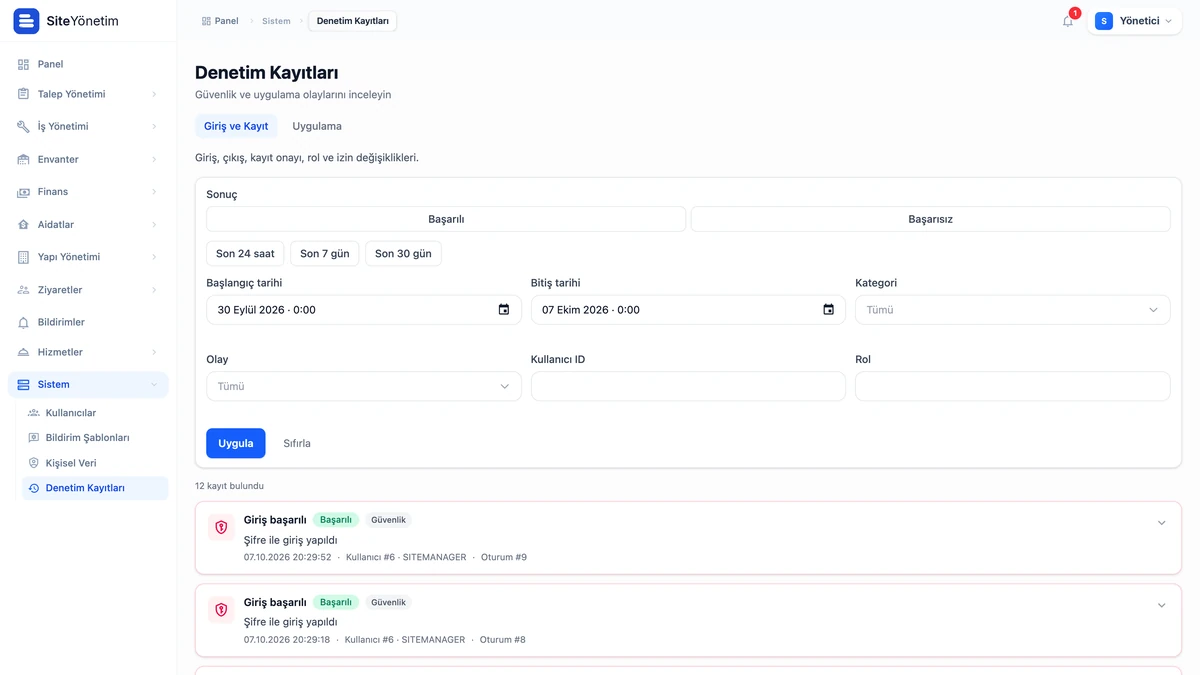Click the Envanter warehouse icon
The image size is (1200, 675).
[24, 159]
